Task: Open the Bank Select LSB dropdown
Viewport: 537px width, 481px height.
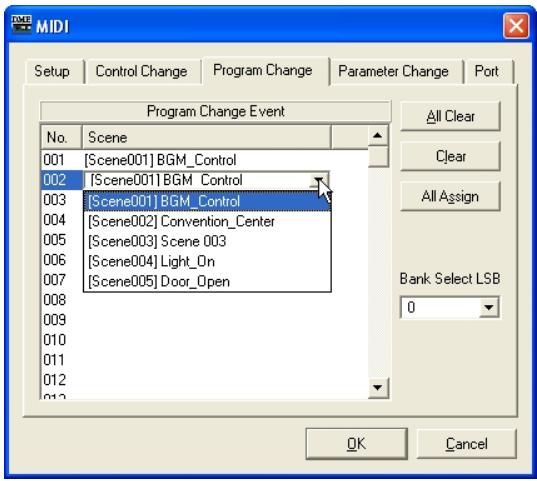Action: pos(488,307)
